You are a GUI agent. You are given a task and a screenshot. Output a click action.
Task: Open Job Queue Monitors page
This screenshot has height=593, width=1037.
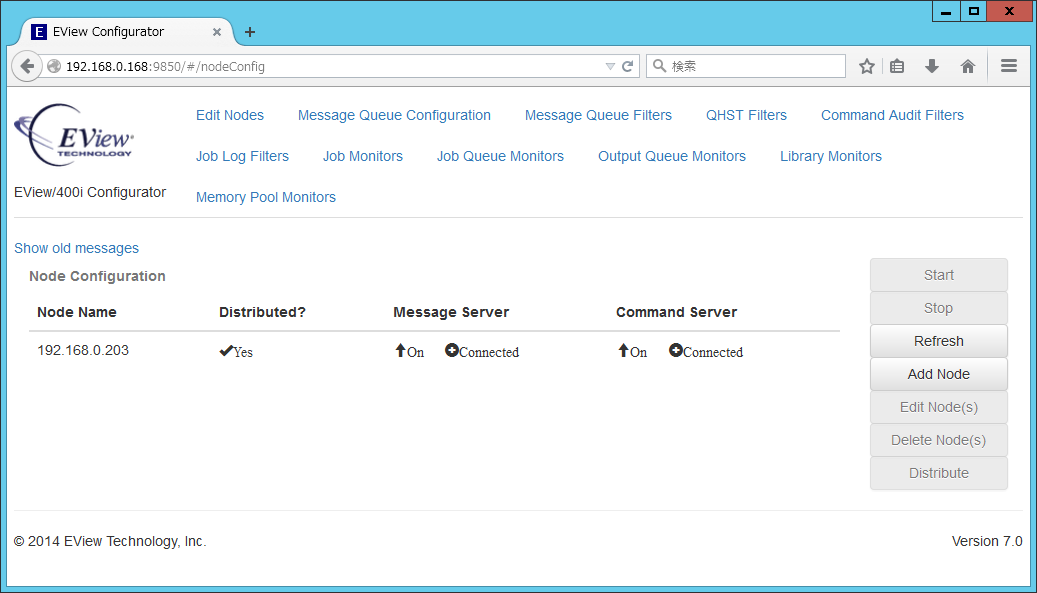(500, 156)
